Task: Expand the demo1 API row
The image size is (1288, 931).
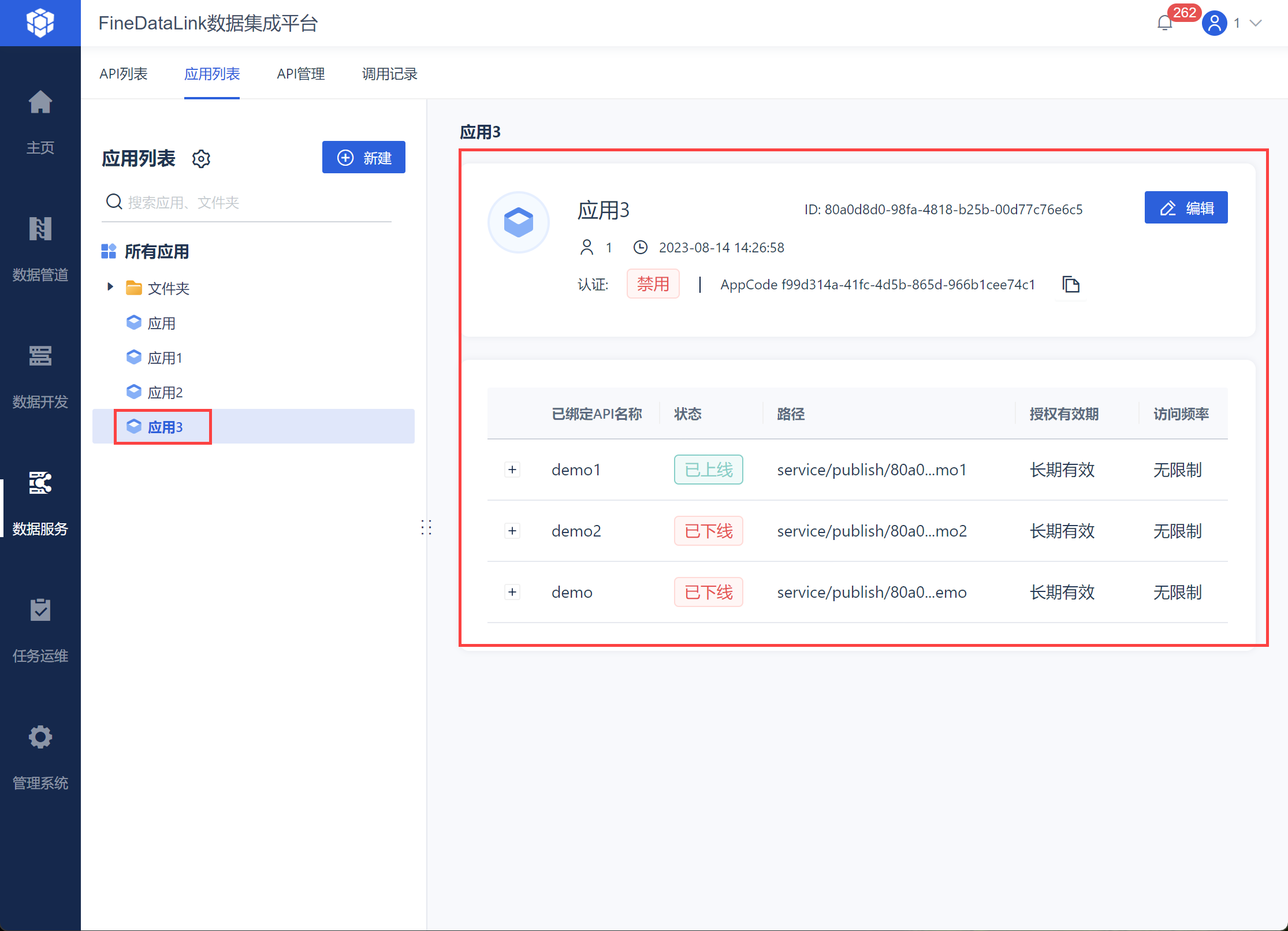Action: coord(512,470)
